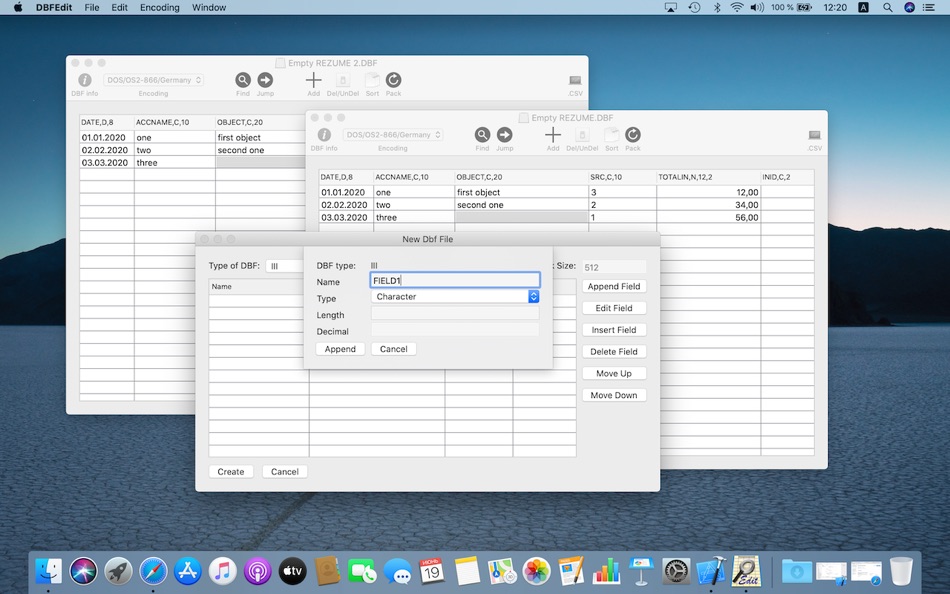Open DBF info for Empty REZUME.DBF
The height and width of the screenshot is (594, 950).
(x=324, y=135)
